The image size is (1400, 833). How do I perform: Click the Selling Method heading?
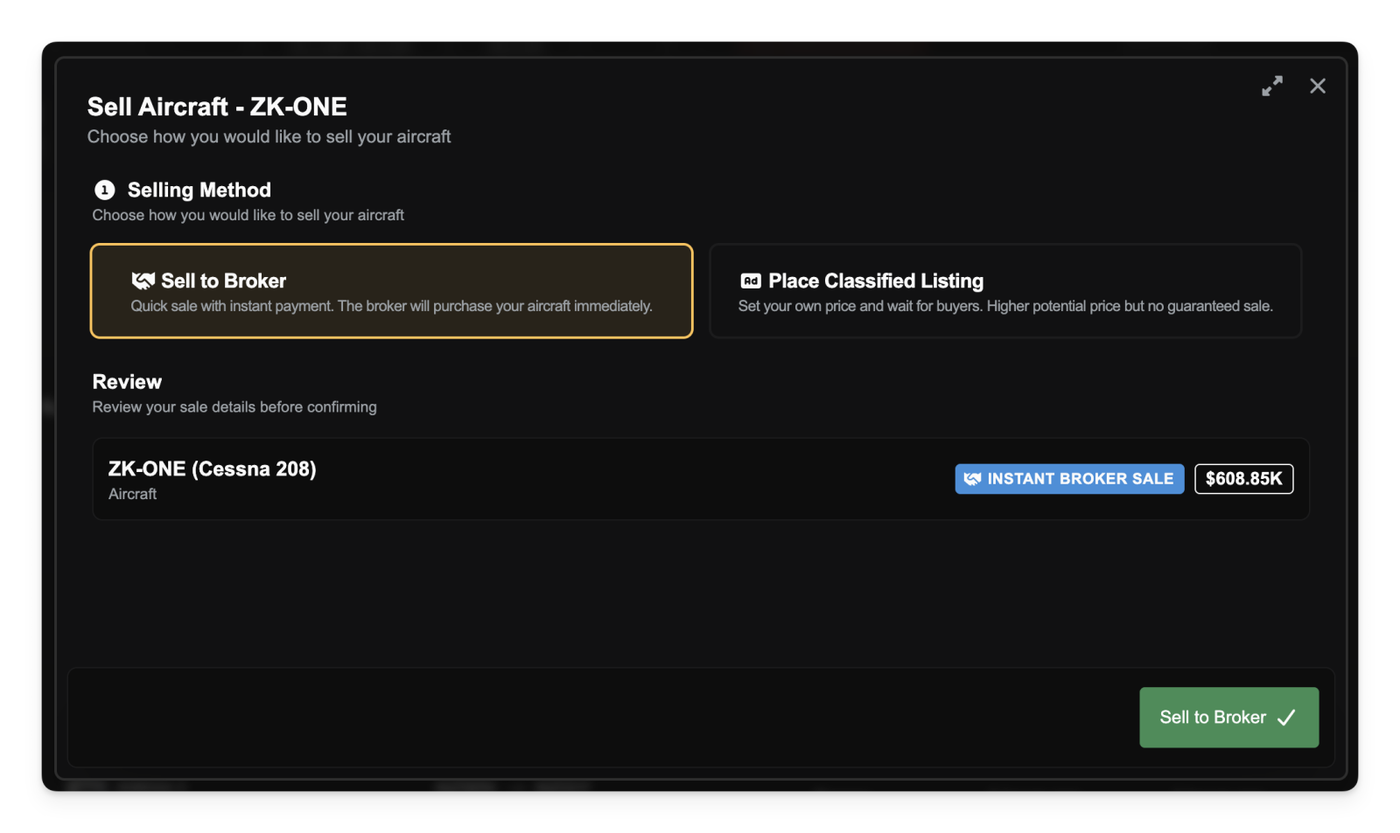[x=199, y=190]
